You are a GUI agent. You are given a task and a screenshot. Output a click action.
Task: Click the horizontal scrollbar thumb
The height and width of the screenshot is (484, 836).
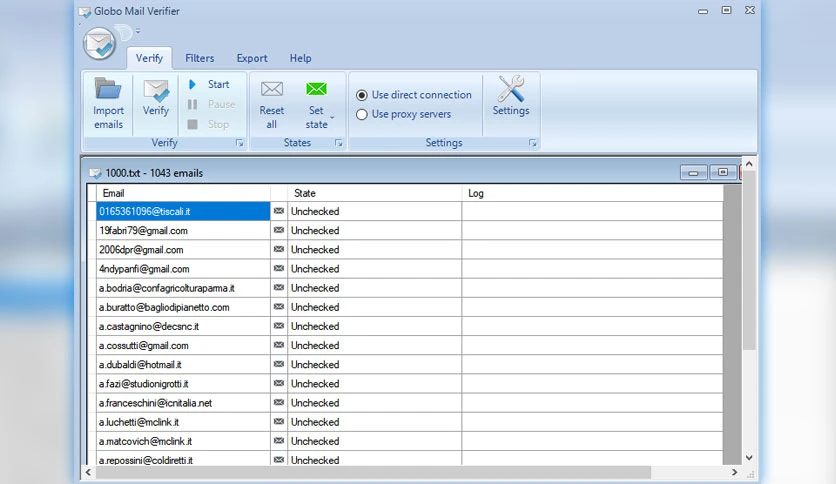pyautogui.click(x=373, y=472)
